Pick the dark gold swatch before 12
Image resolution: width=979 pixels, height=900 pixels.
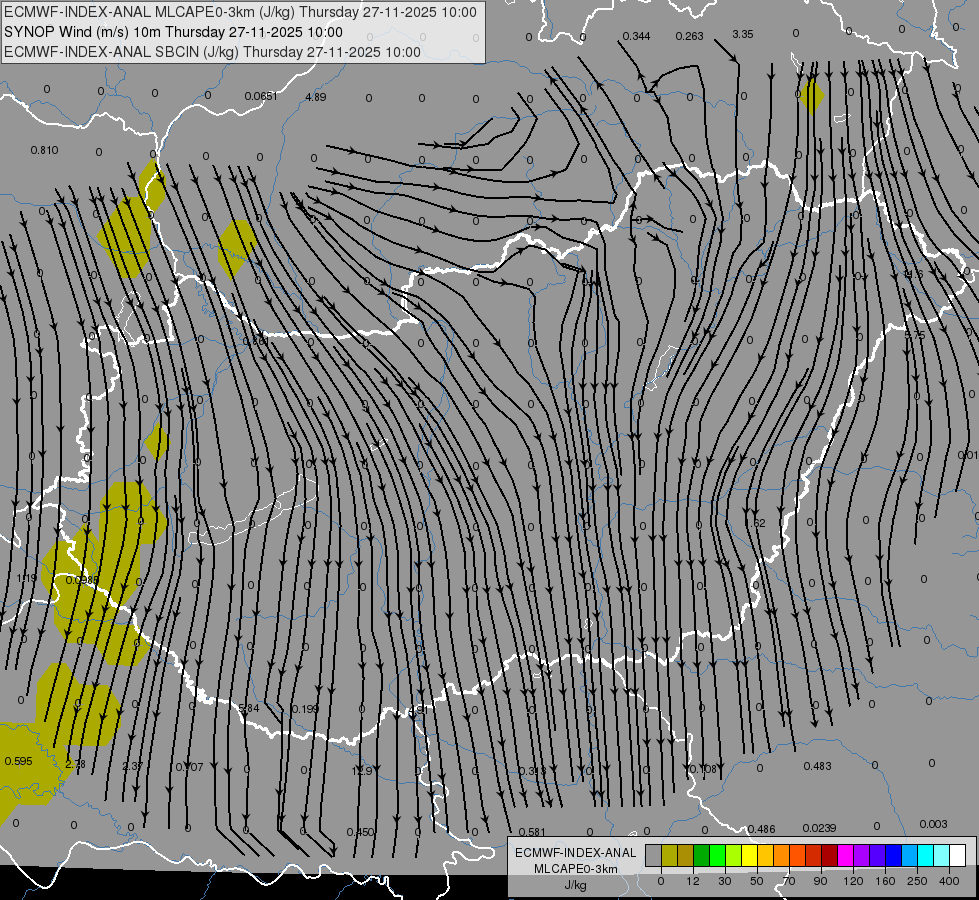click(x=686, y=855)
